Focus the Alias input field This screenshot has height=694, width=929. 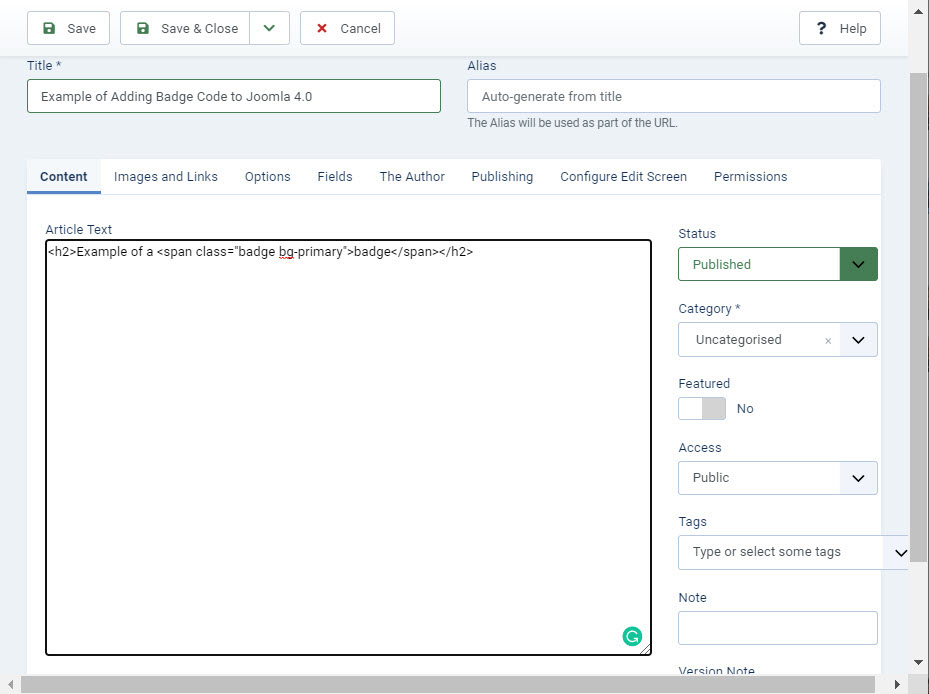[673, 96]
